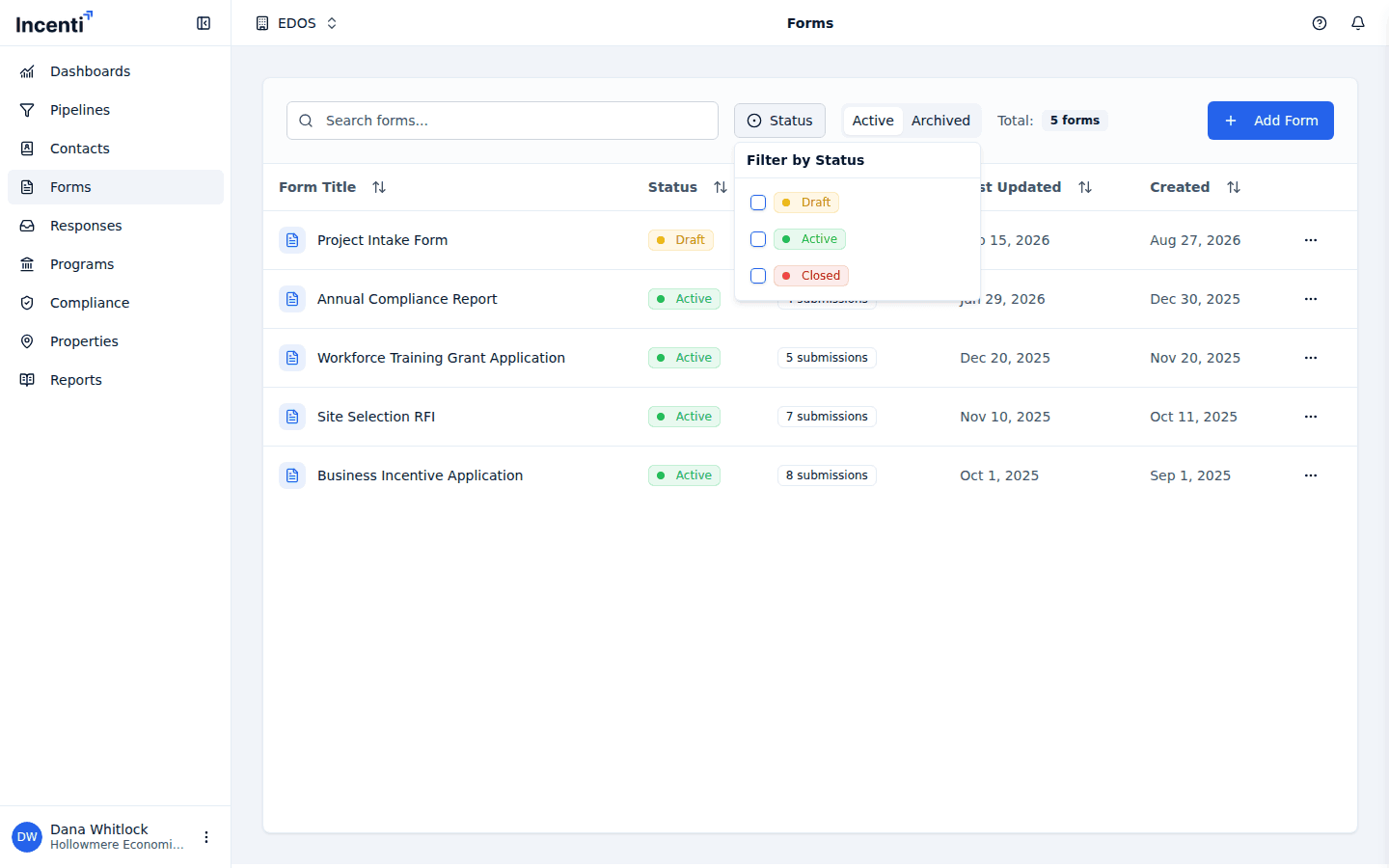This screenshot has width=1389, height=868.
Task: Open row menu for Annual Compliance Report
Action: 1311,299
